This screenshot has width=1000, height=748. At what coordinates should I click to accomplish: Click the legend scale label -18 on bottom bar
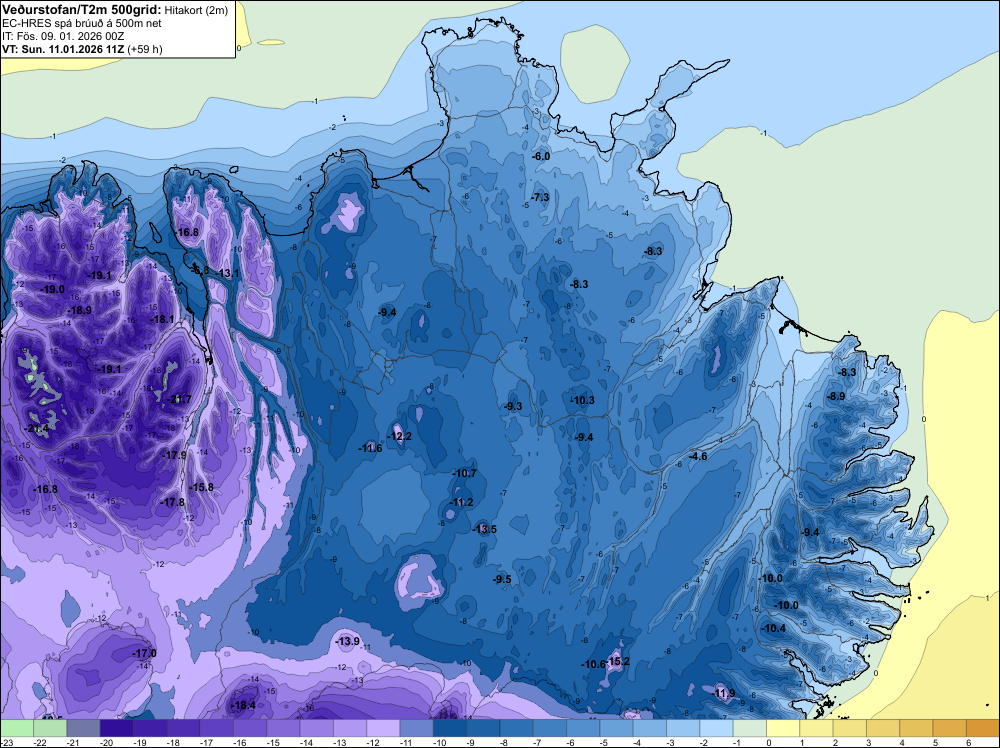click(x=173, y=742)
